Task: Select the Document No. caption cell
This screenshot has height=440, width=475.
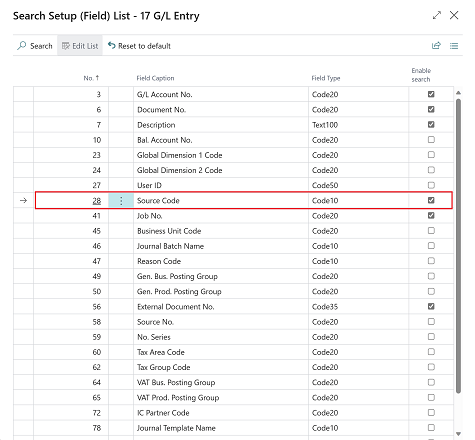Action: 221,110
